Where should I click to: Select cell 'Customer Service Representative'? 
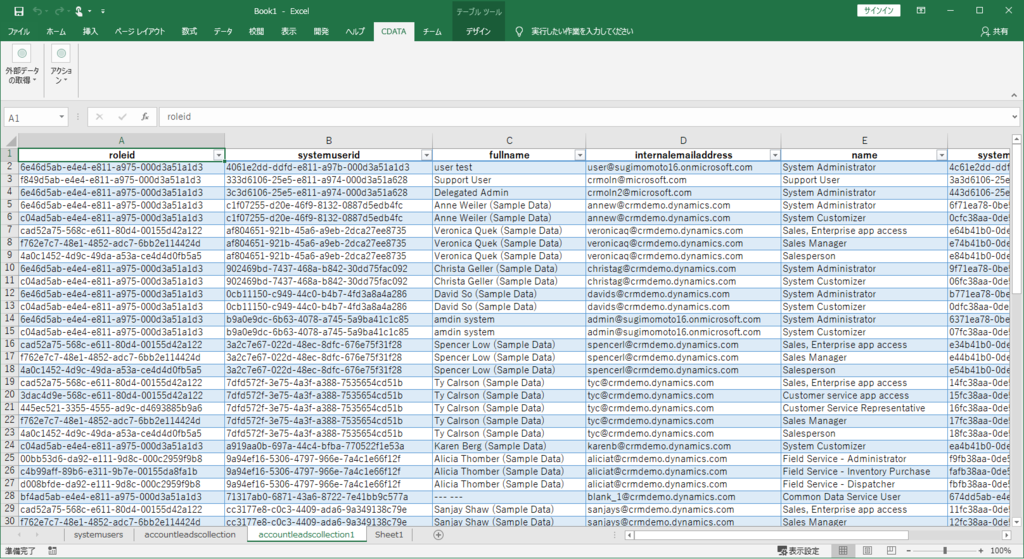coord(864,408)
